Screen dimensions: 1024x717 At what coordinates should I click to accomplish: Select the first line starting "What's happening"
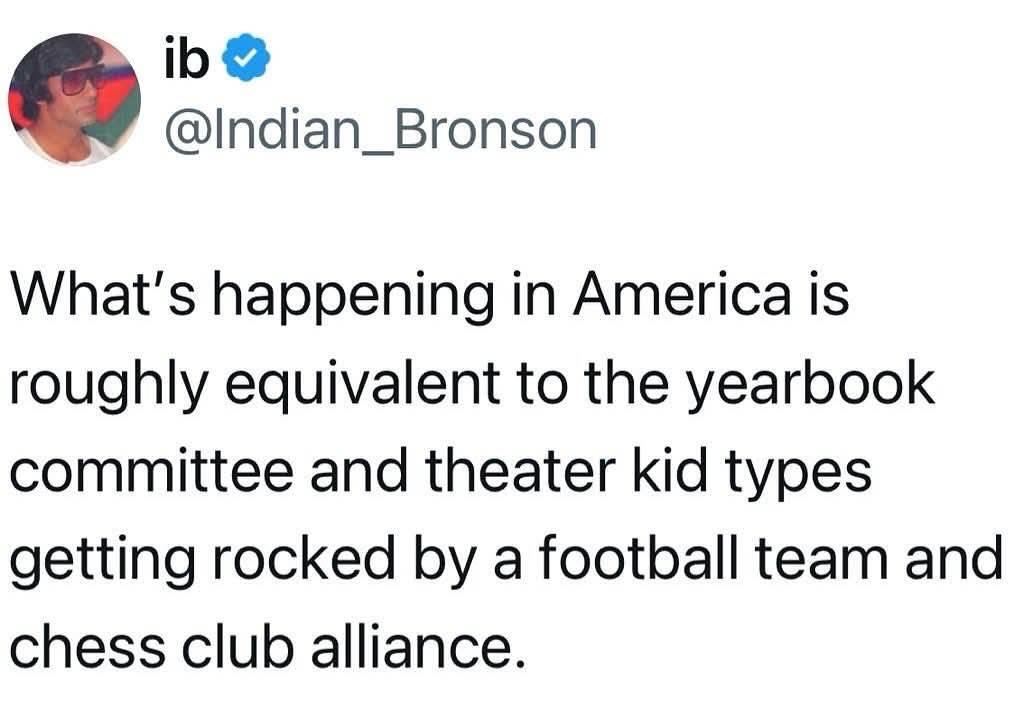tap(428, 300)
